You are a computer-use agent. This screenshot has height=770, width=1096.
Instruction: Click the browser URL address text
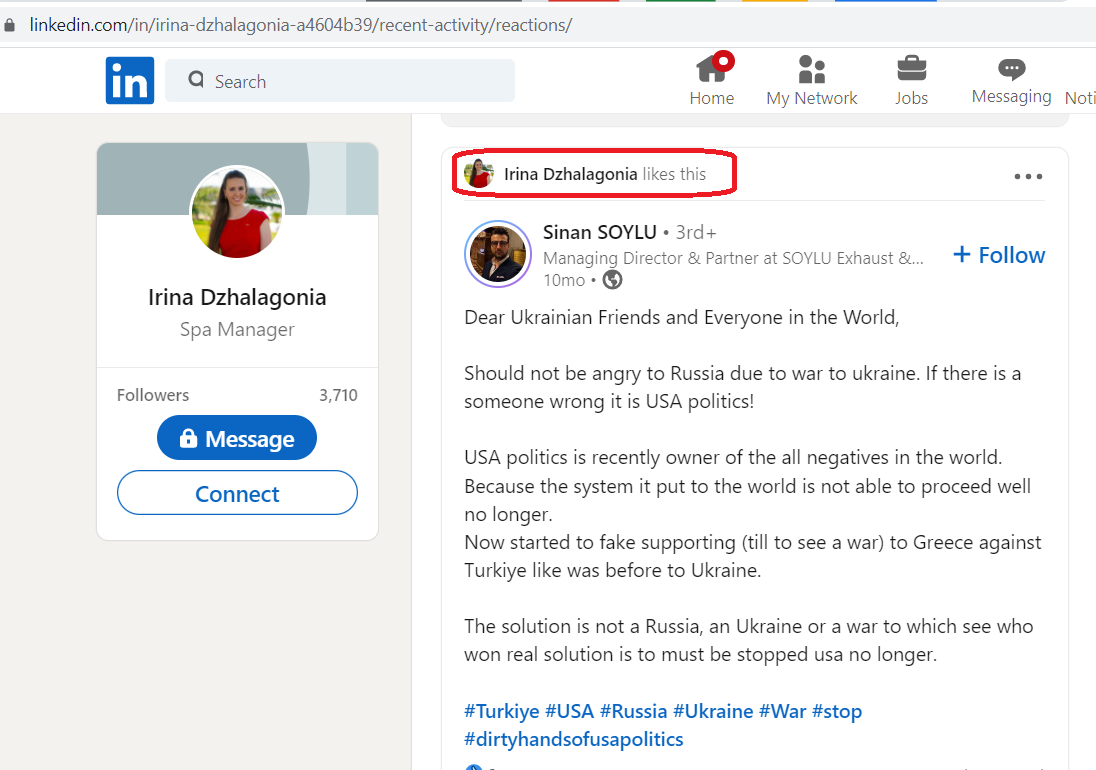click(x=301, y=25)
